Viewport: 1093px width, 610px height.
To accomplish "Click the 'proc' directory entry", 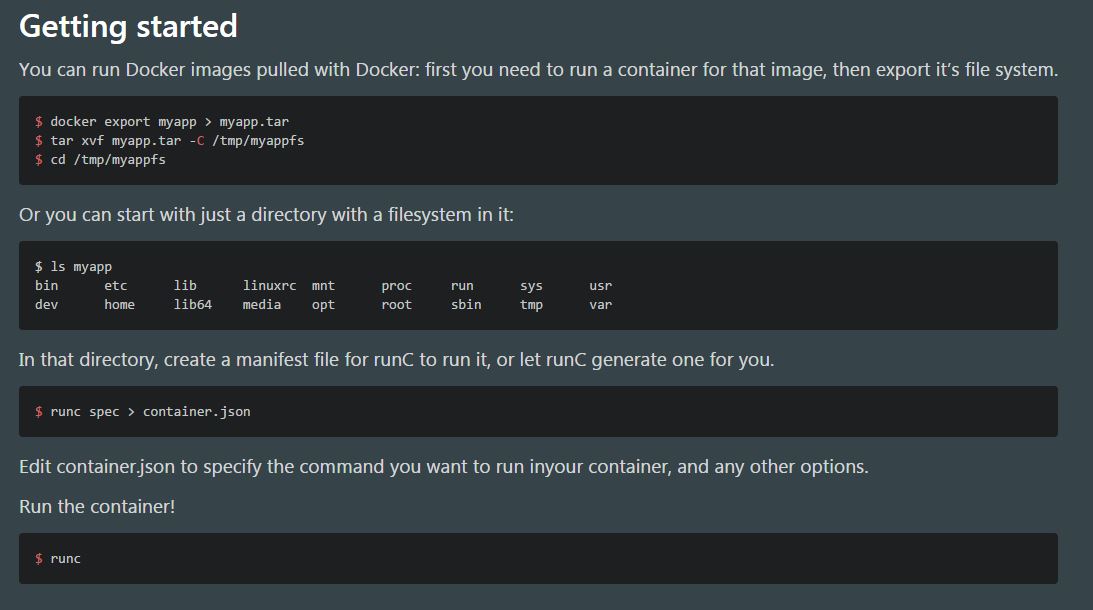I will pos(396,286).
